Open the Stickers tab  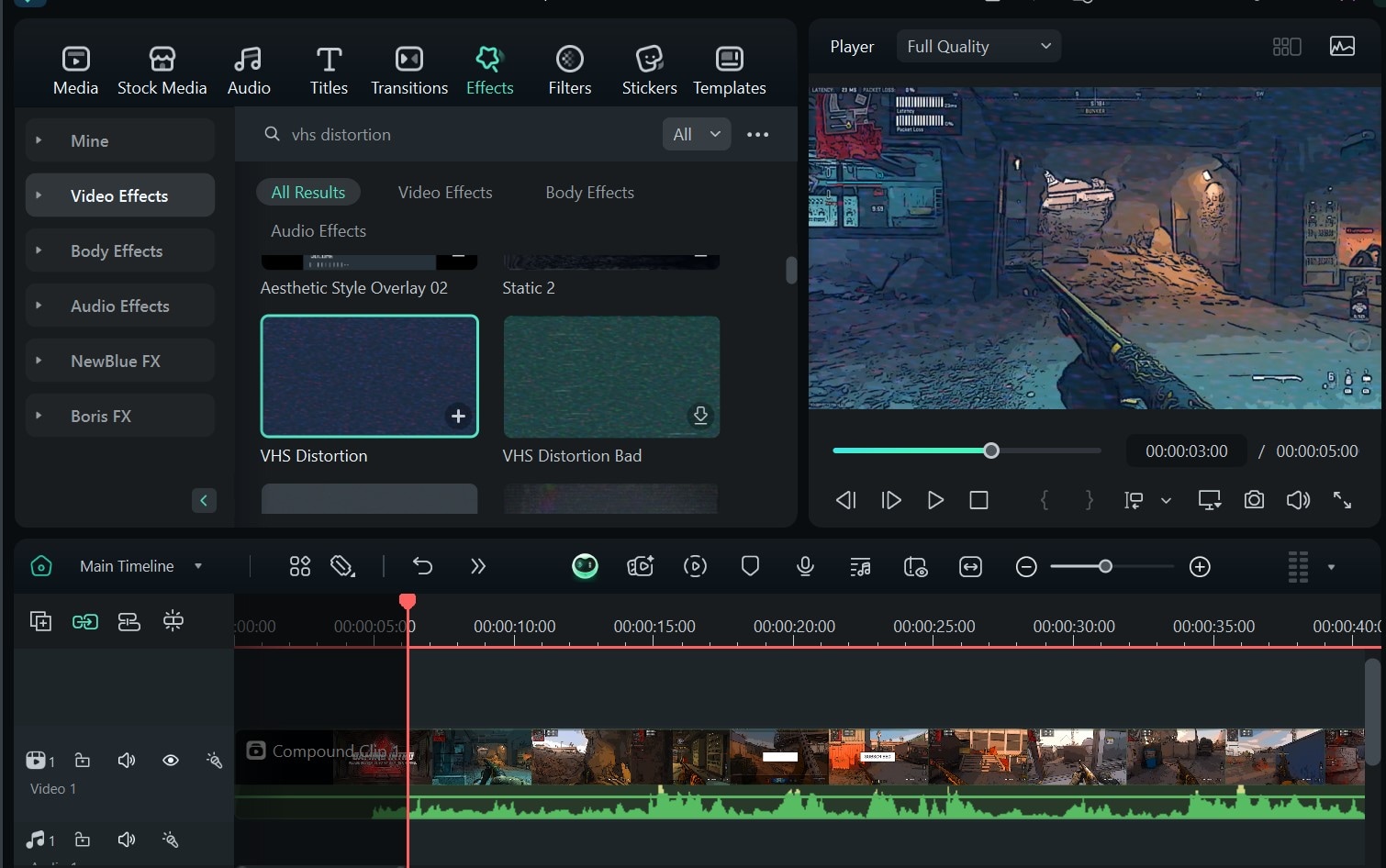650,71
